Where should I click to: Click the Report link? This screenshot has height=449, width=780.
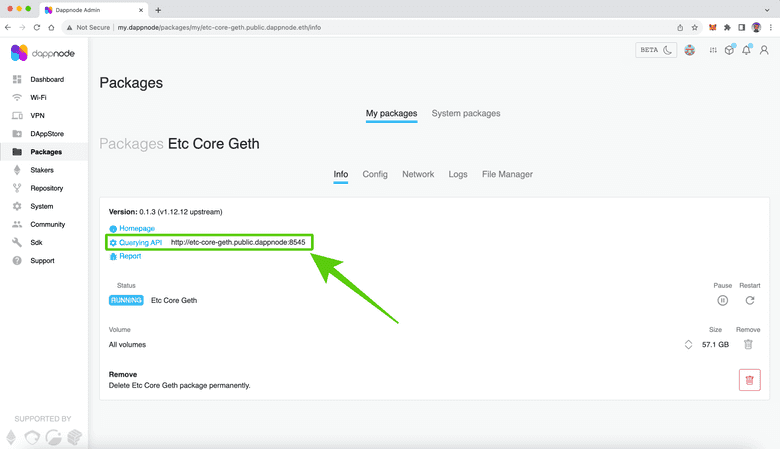click(130, 256)
